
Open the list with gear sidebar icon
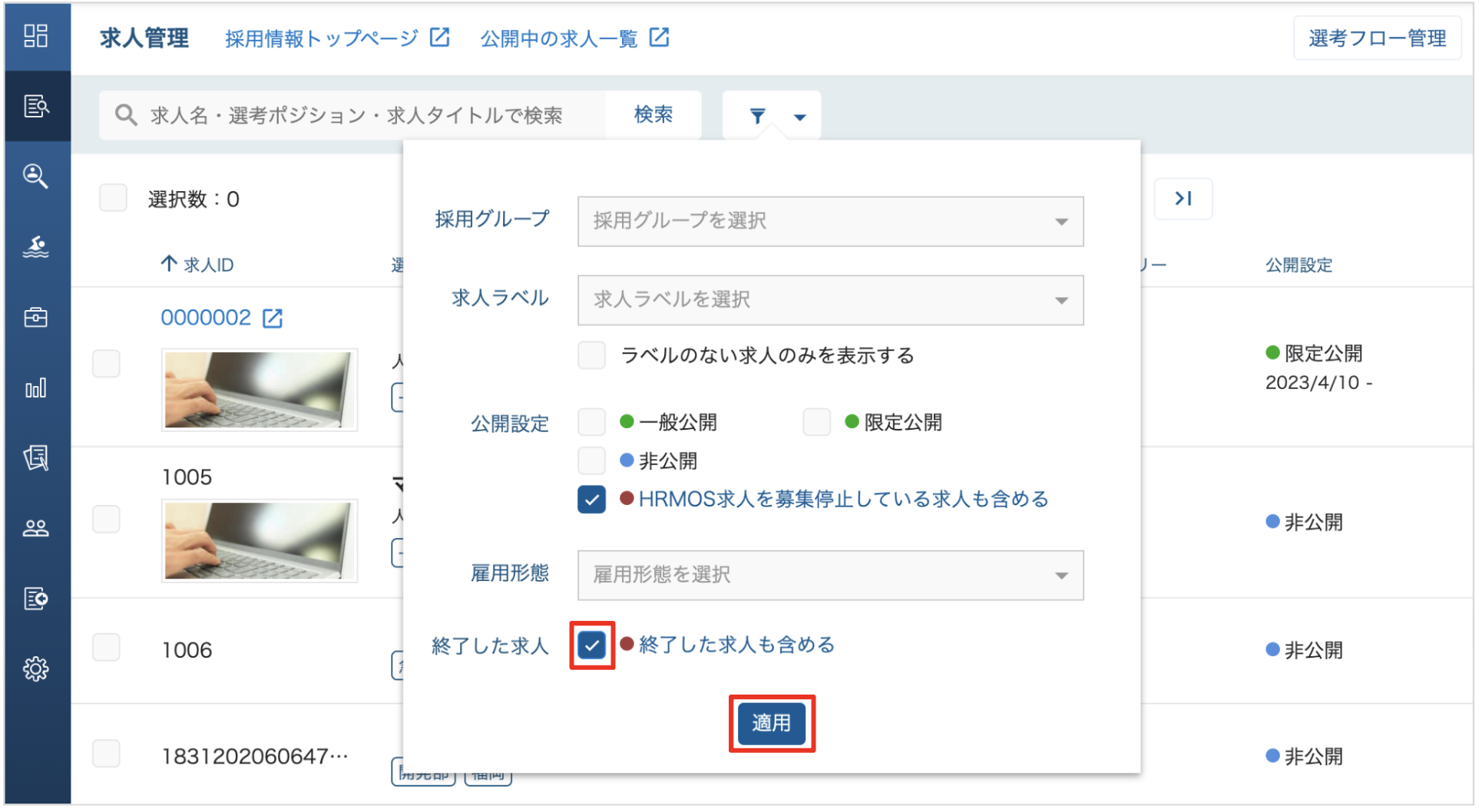click(36, 599)
